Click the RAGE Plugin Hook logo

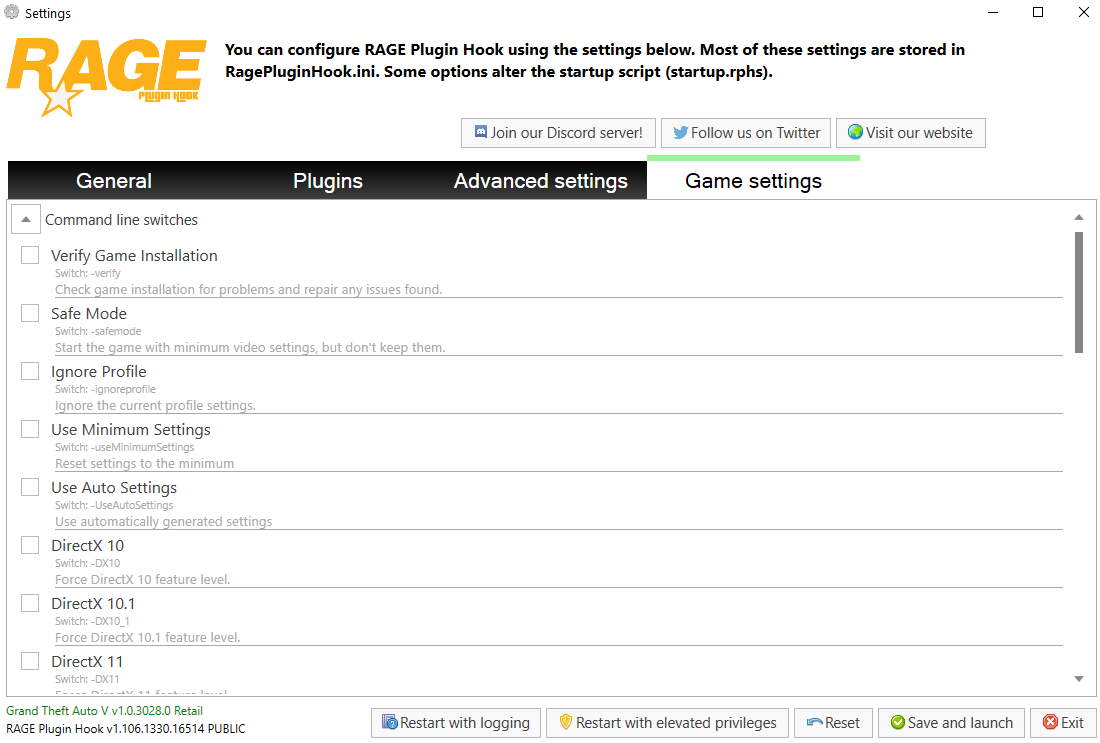coord(107,77)
